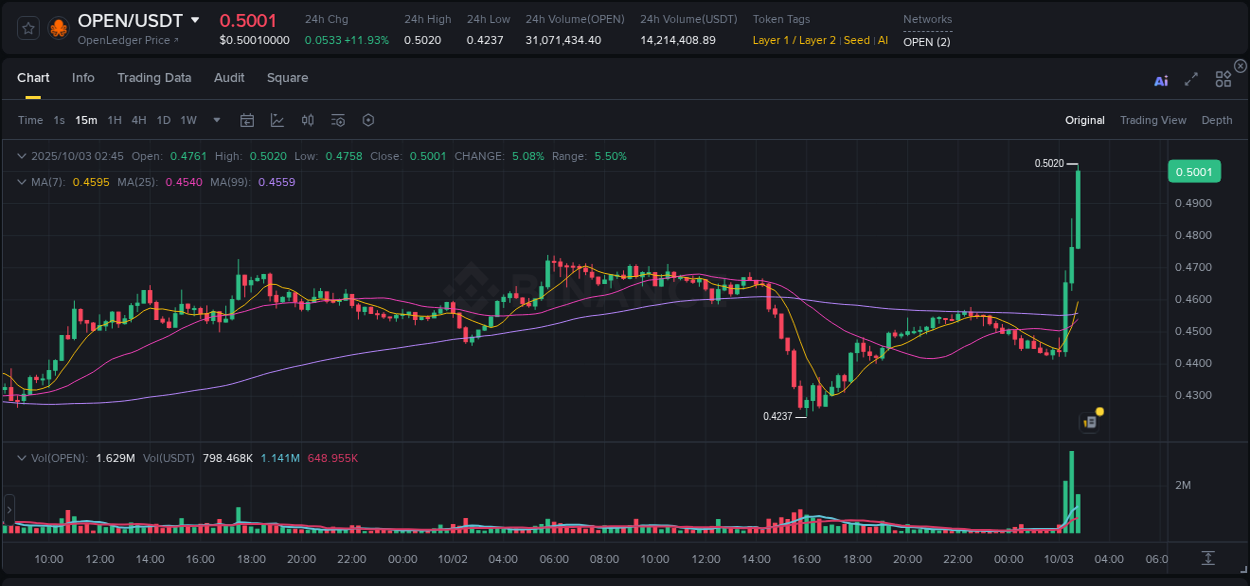Click the Seed token tag link
The width and height of the screenshot is (1250, 586).
tap(855, 41)
